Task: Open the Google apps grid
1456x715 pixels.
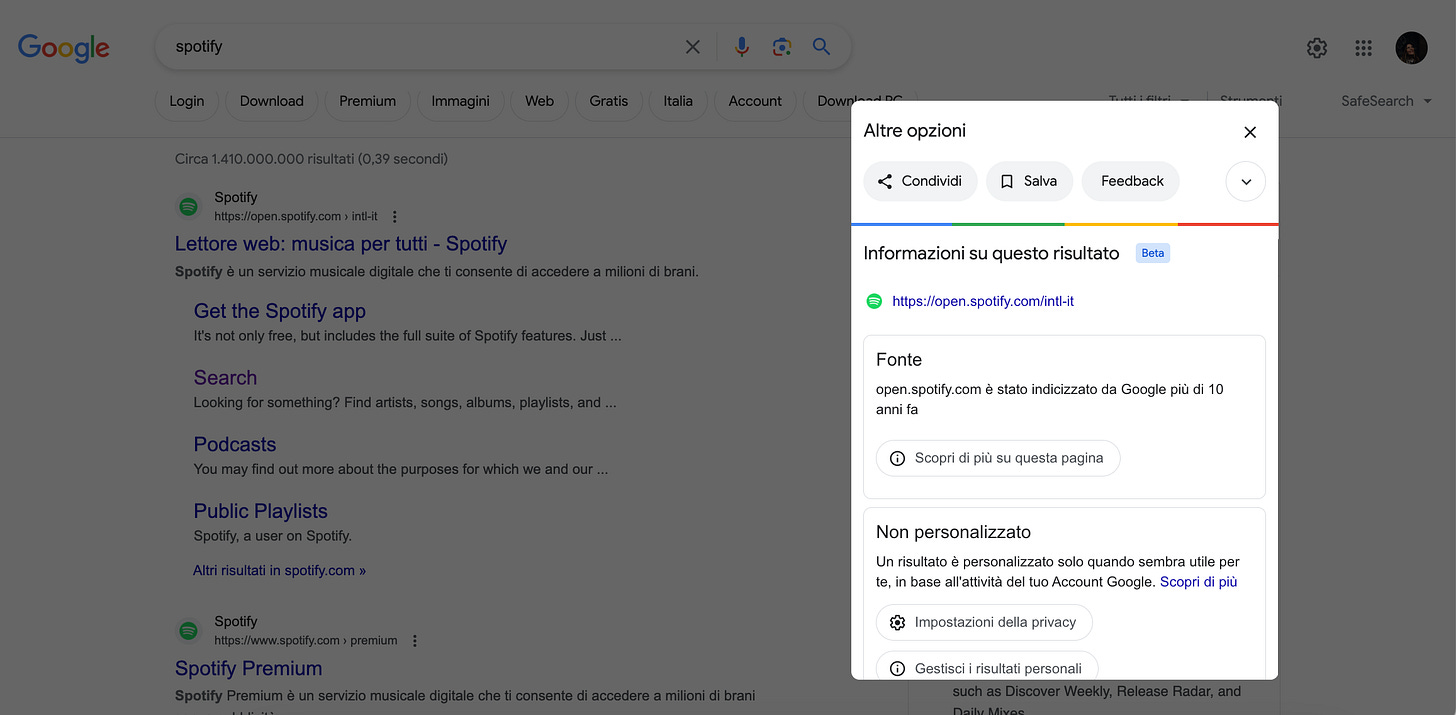Action: tap(1363, 48)
